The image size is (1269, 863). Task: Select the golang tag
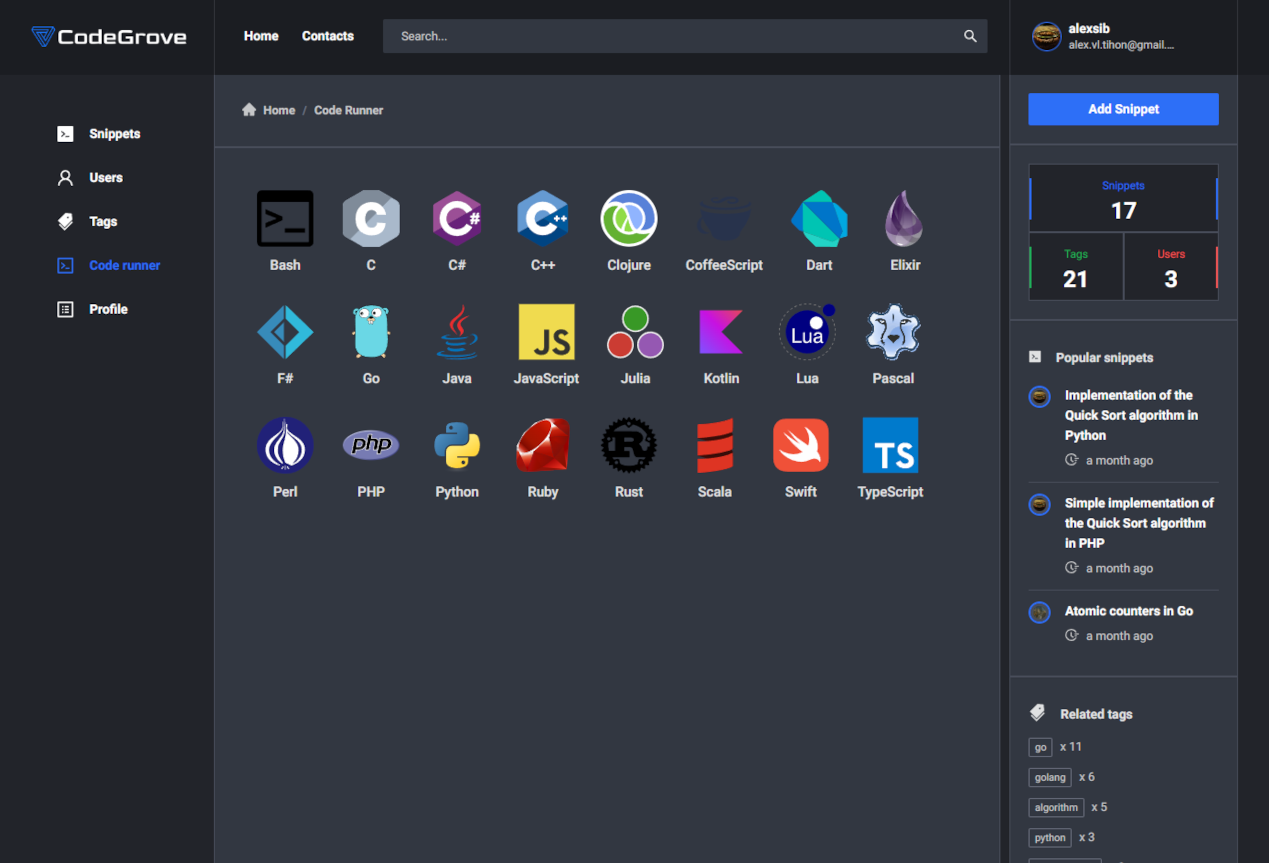point(1050,777)
